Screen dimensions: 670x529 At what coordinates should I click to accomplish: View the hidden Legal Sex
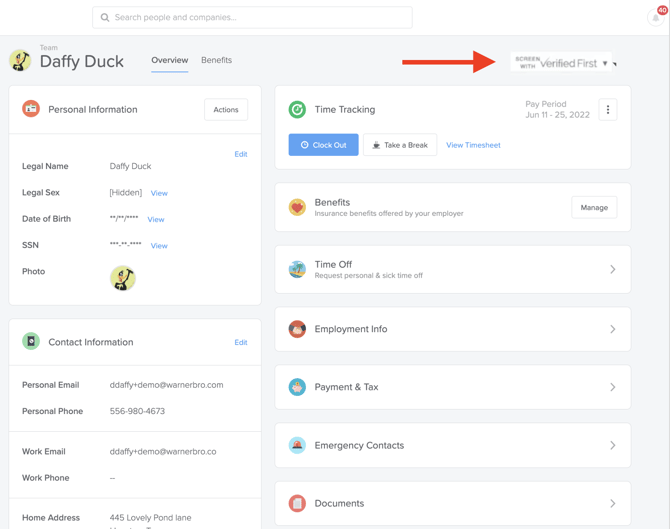point(159,193)
